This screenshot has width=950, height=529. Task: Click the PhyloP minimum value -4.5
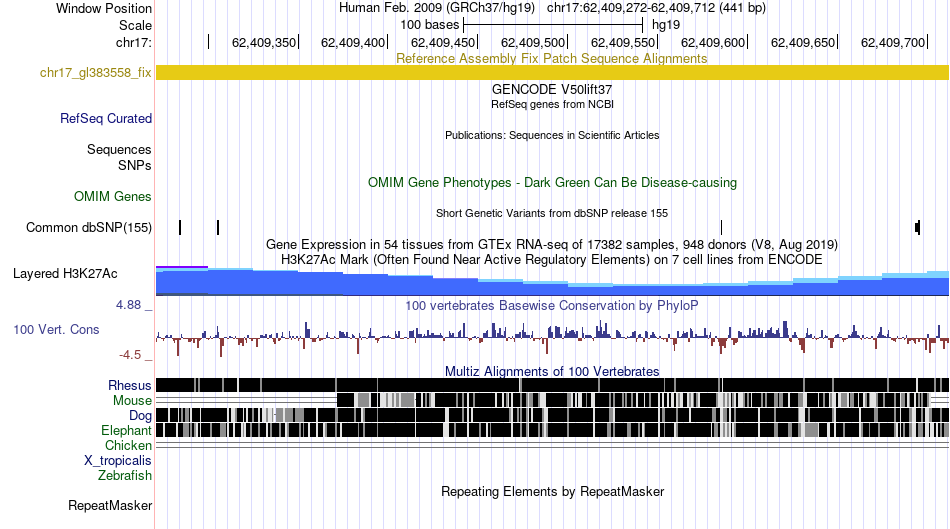[x=130, y=354]
